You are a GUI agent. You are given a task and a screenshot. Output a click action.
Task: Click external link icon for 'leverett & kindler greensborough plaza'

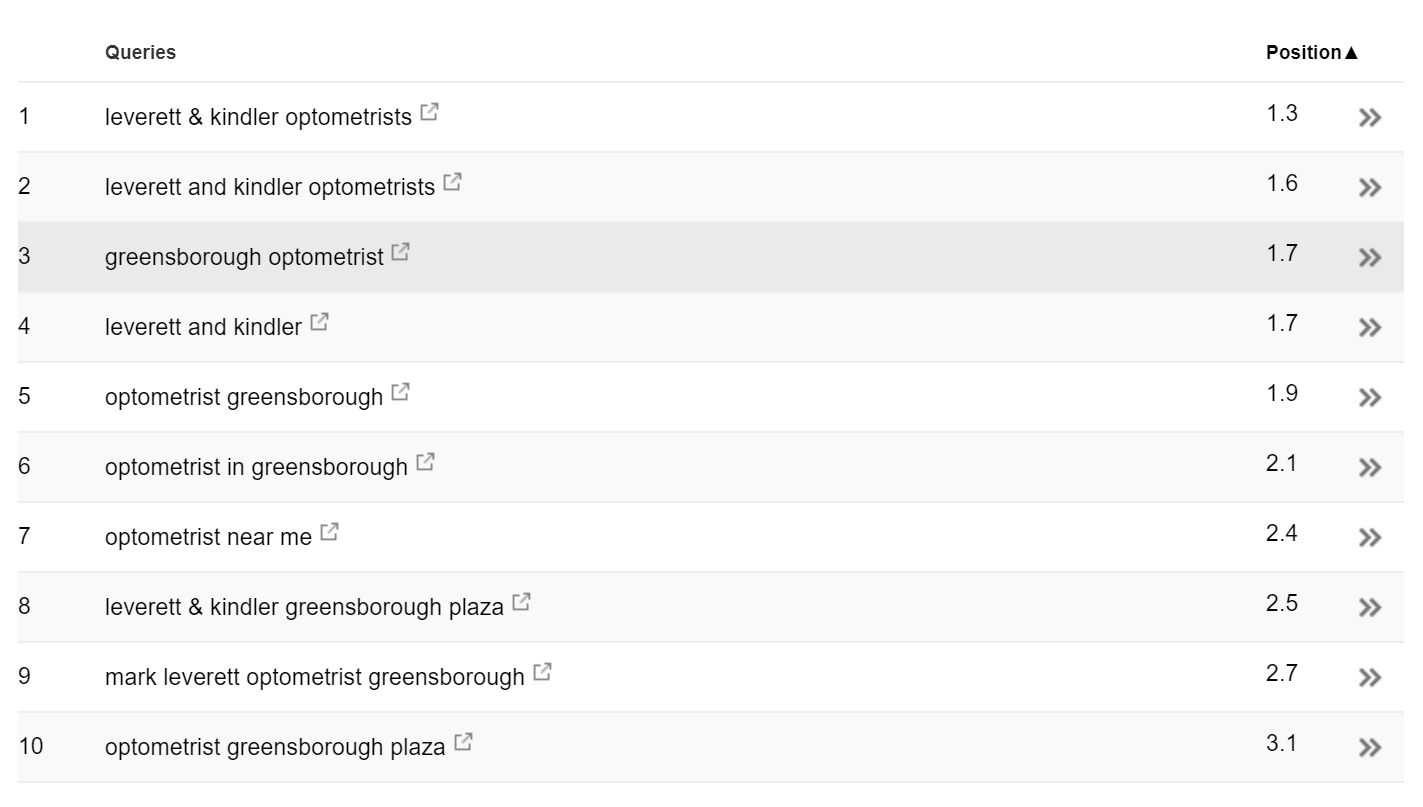pos(521,603)
